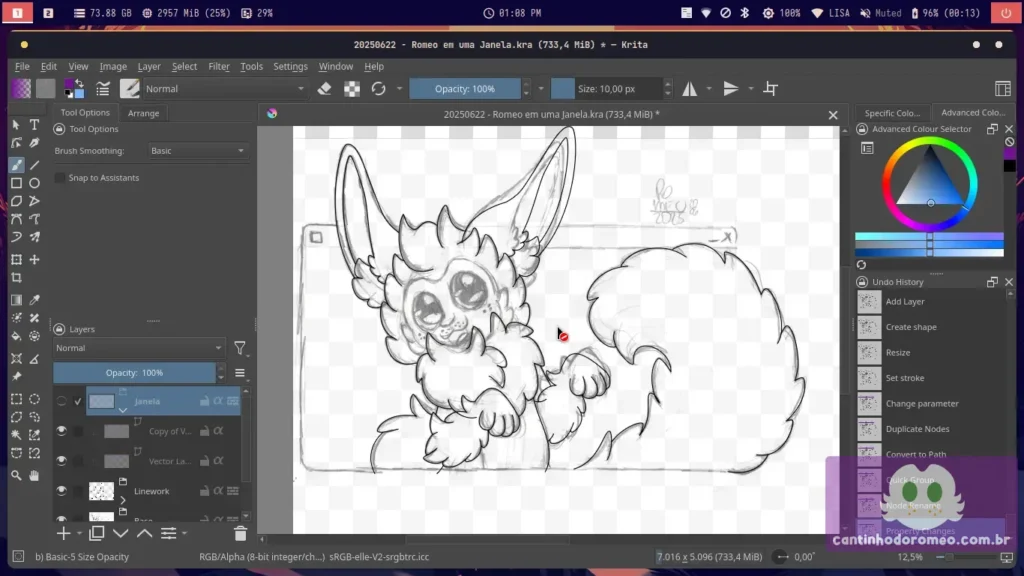Toggle lock on the Janela layer
This screenshot has width=1024, height=576.
point(204,402)
